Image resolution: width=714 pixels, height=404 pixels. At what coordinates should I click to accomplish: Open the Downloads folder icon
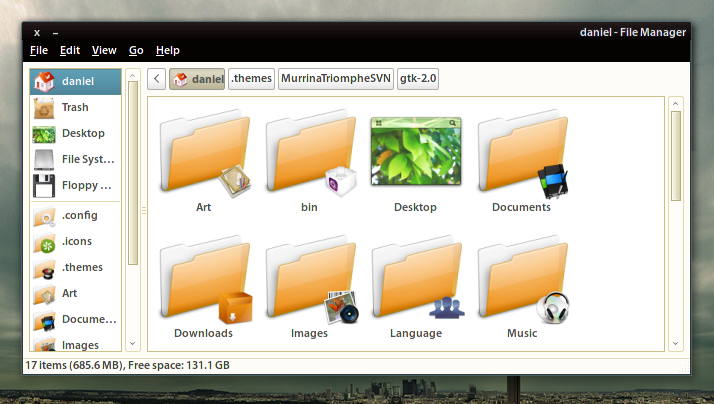click(x=205, y=279)
